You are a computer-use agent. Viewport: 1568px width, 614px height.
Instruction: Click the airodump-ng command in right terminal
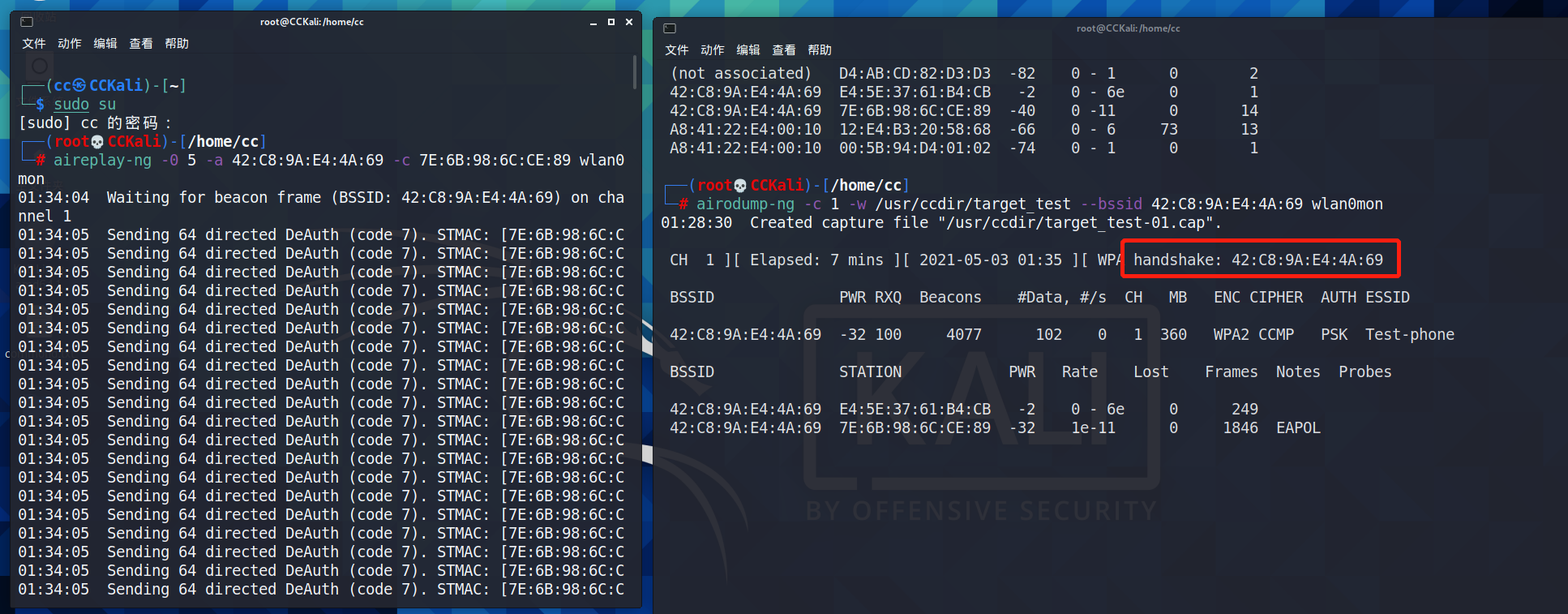[x=1039, y=204]
